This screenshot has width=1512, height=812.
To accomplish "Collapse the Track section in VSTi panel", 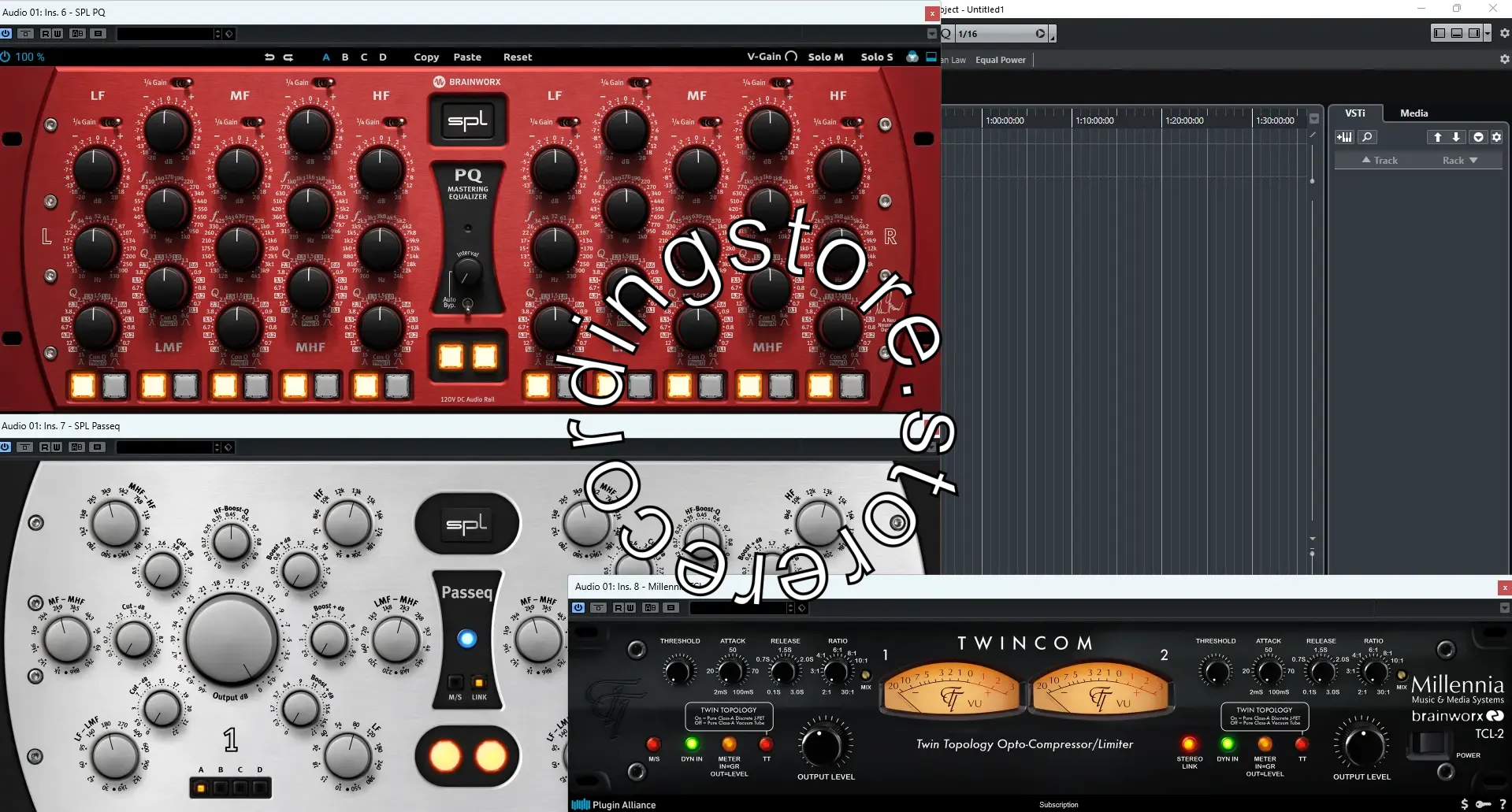I will click(x=1380, y=161).
